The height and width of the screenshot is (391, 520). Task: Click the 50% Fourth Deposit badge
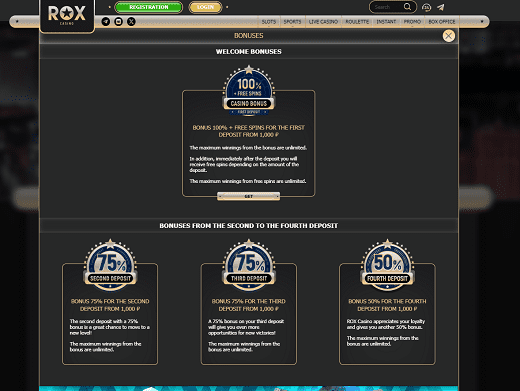[x=387, y=264]
